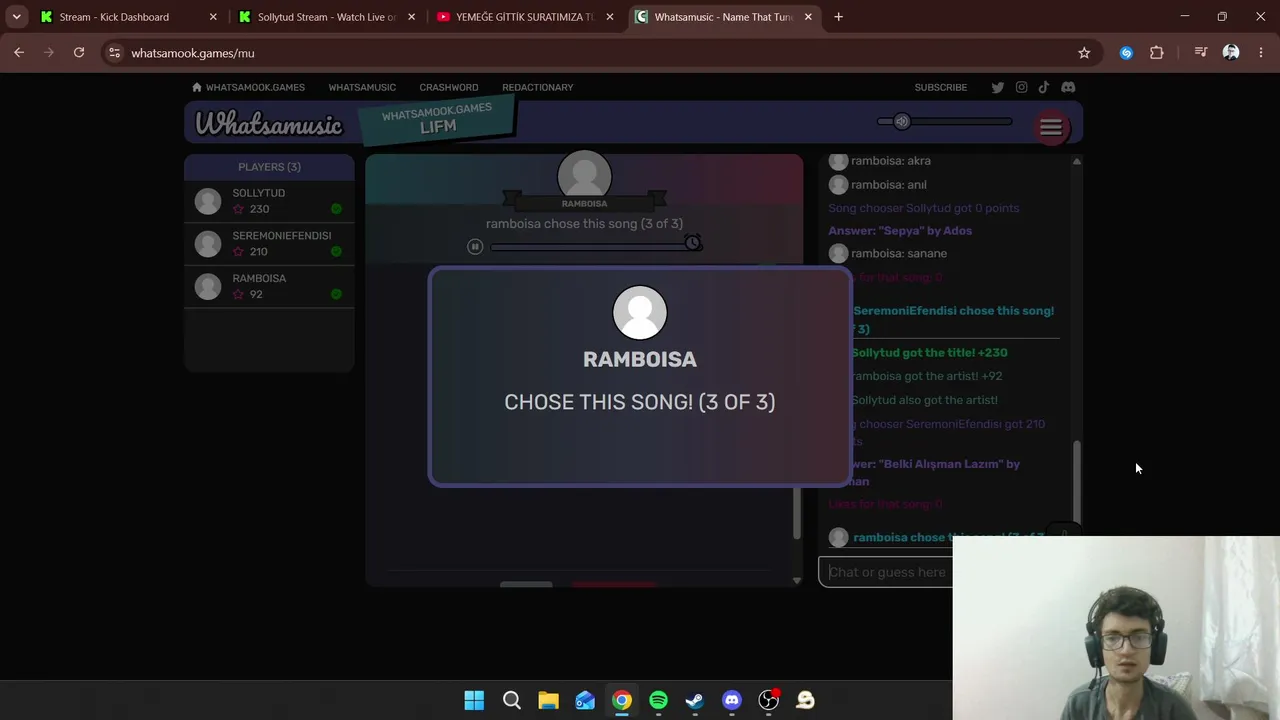Open the tab search dropdown arrow
The height and width of the screenshot is (720, 1280).
point(16,17)
